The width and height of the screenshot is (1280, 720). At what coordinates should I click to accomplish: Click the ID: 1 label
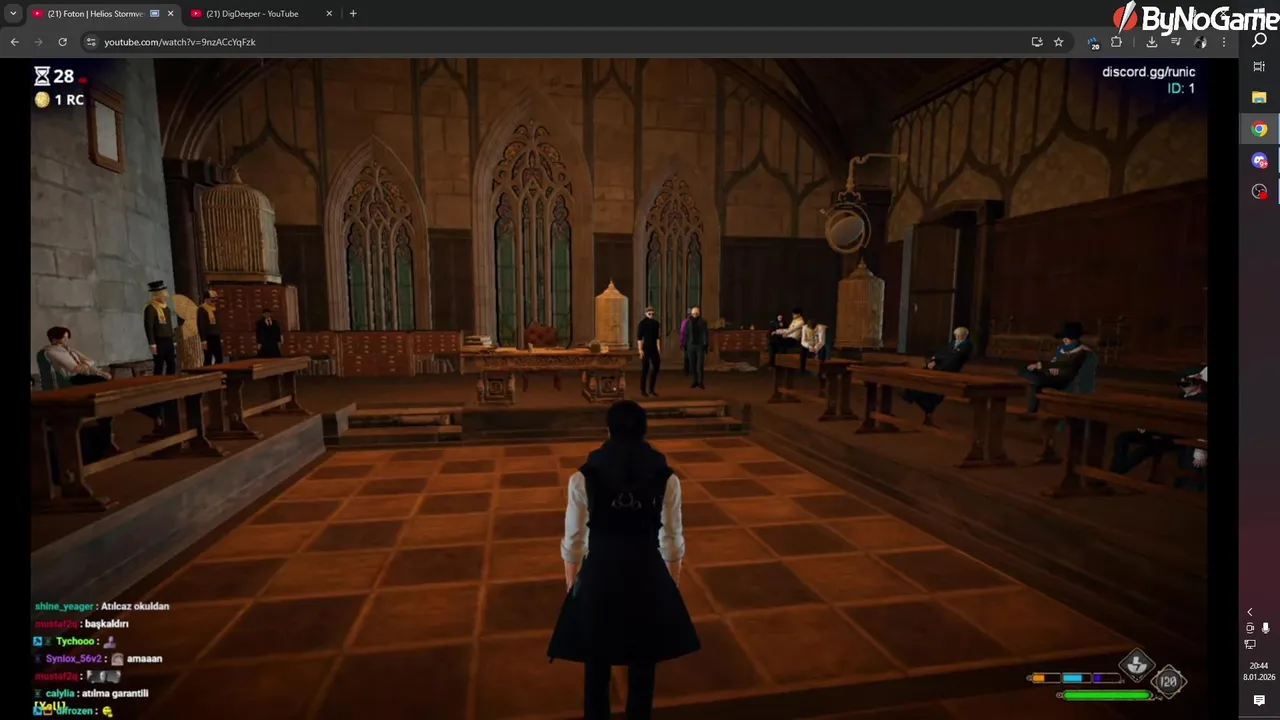click(1180, 88)
